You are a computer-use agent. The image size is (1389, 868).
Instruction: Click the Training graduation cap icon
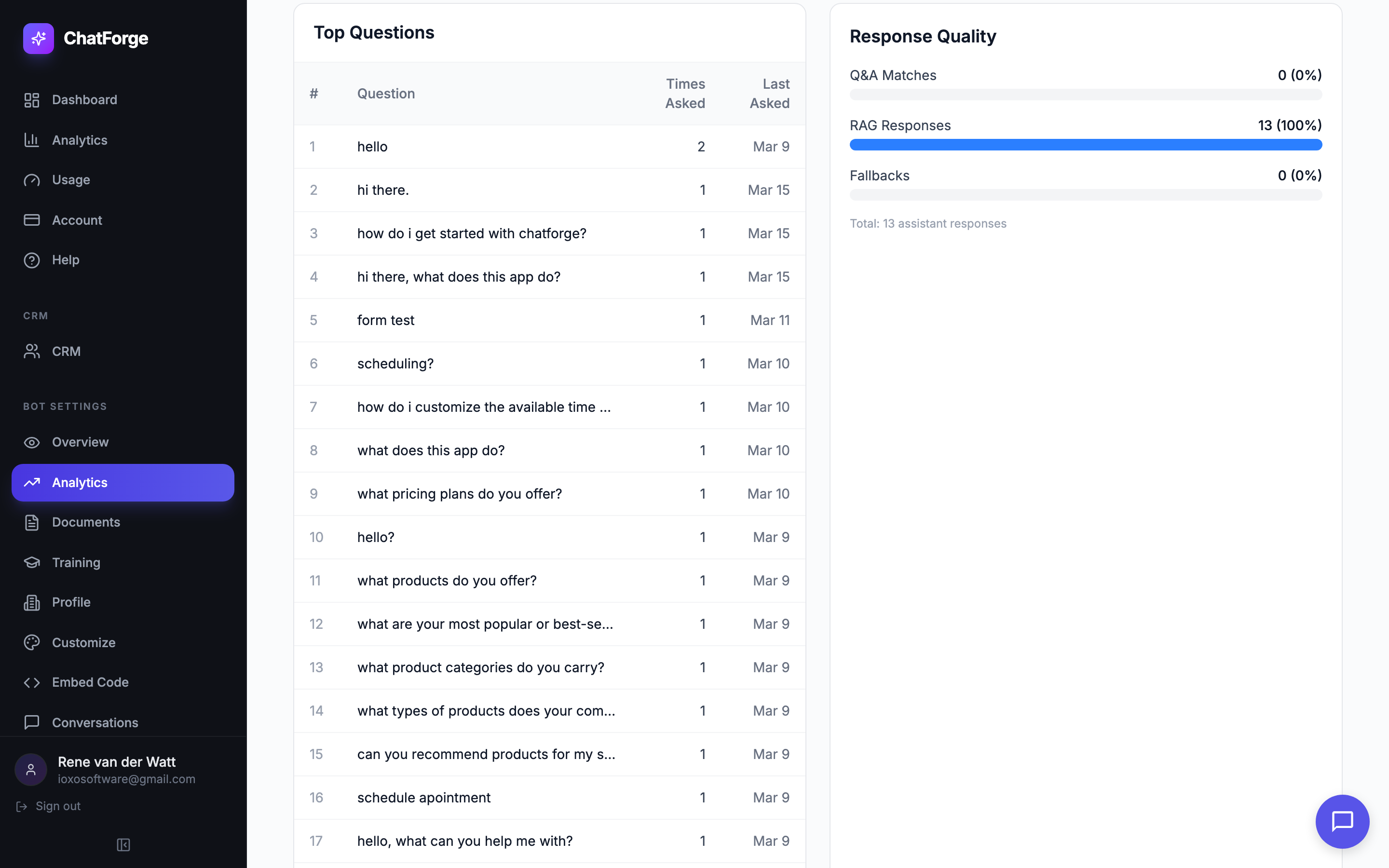tap(31, 563)
